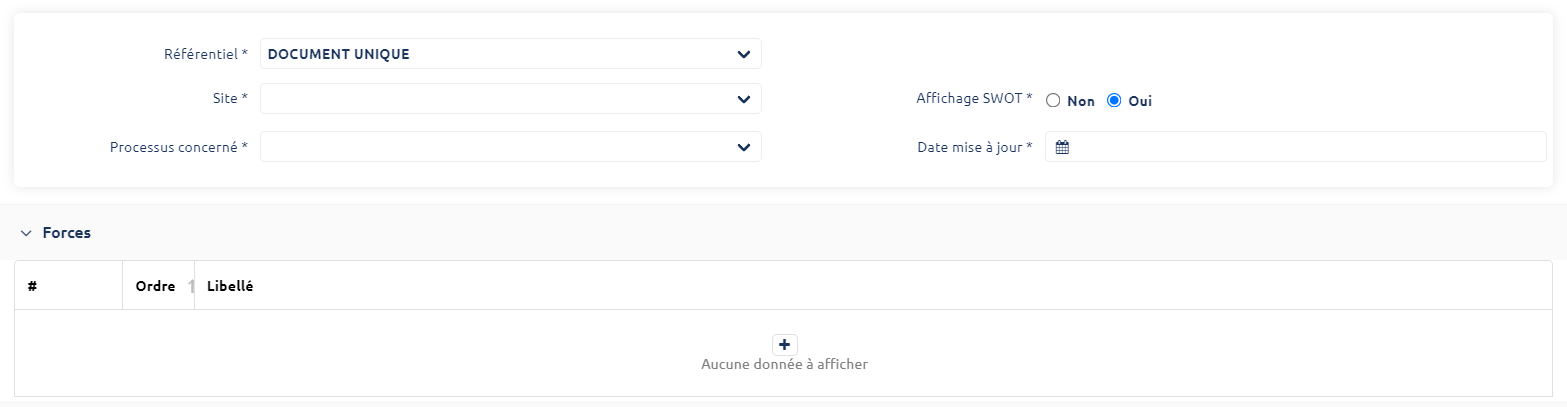Click the Site field chevron icon
Screen dimensions: 1567x407
[x=743, y=99]
